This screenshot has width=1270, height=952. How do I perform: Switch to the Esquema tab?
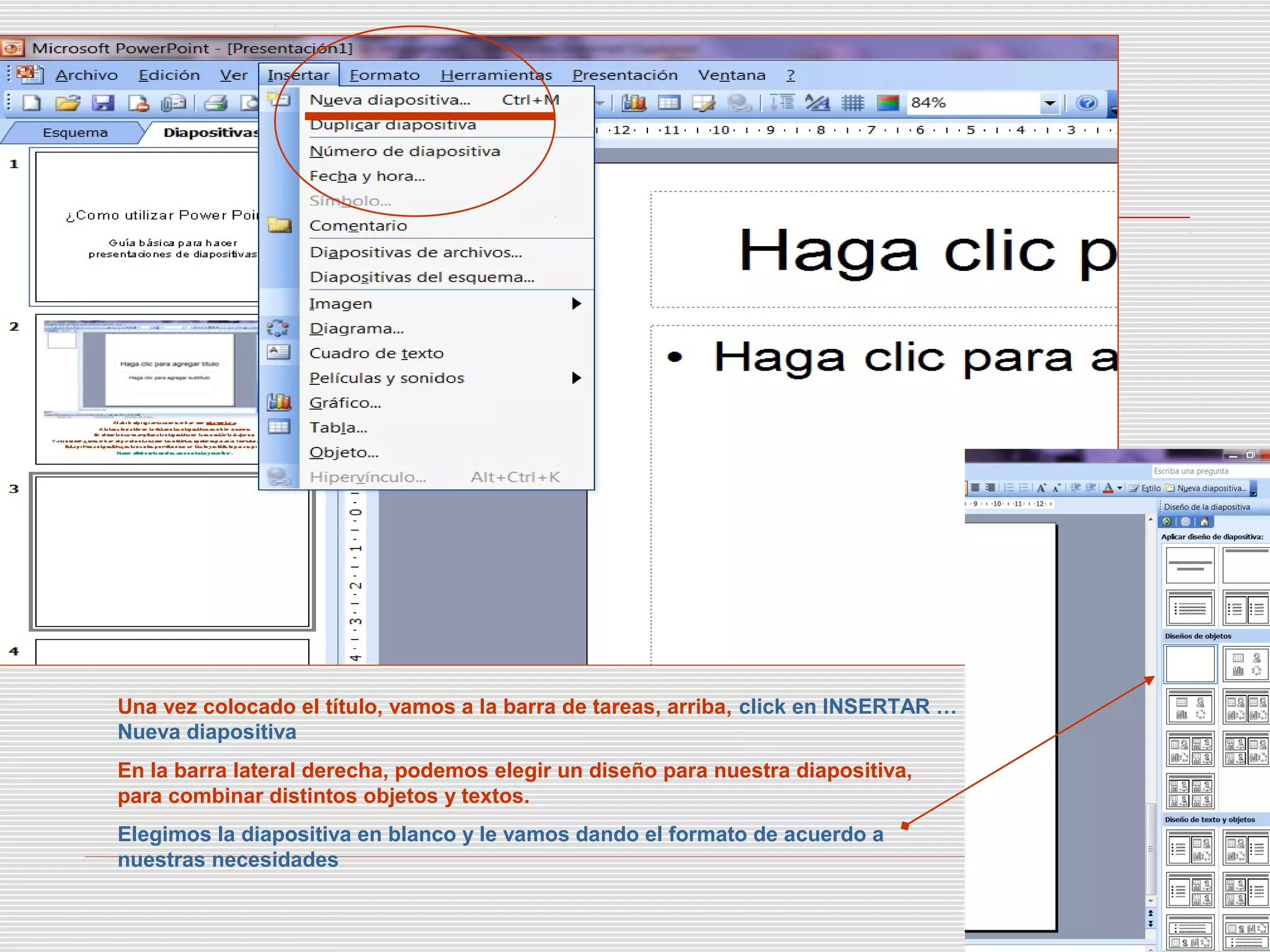click(75, 133)
